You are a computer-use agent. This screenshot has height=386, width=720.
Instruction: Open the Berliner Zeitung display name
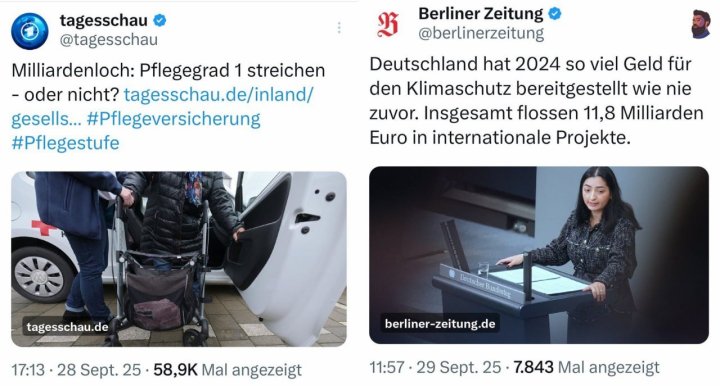(x=481, y=13)
